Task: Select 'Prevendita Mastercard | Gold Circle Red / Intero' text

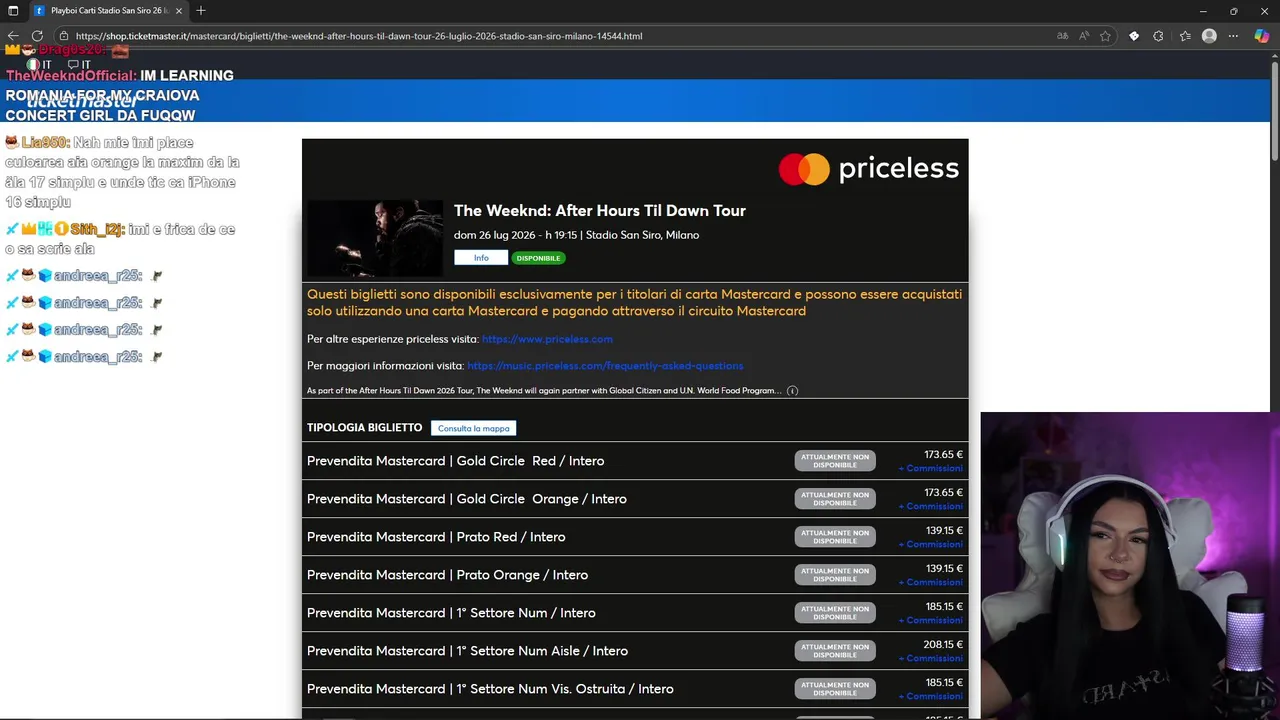Action: click(x=455, y=461)
